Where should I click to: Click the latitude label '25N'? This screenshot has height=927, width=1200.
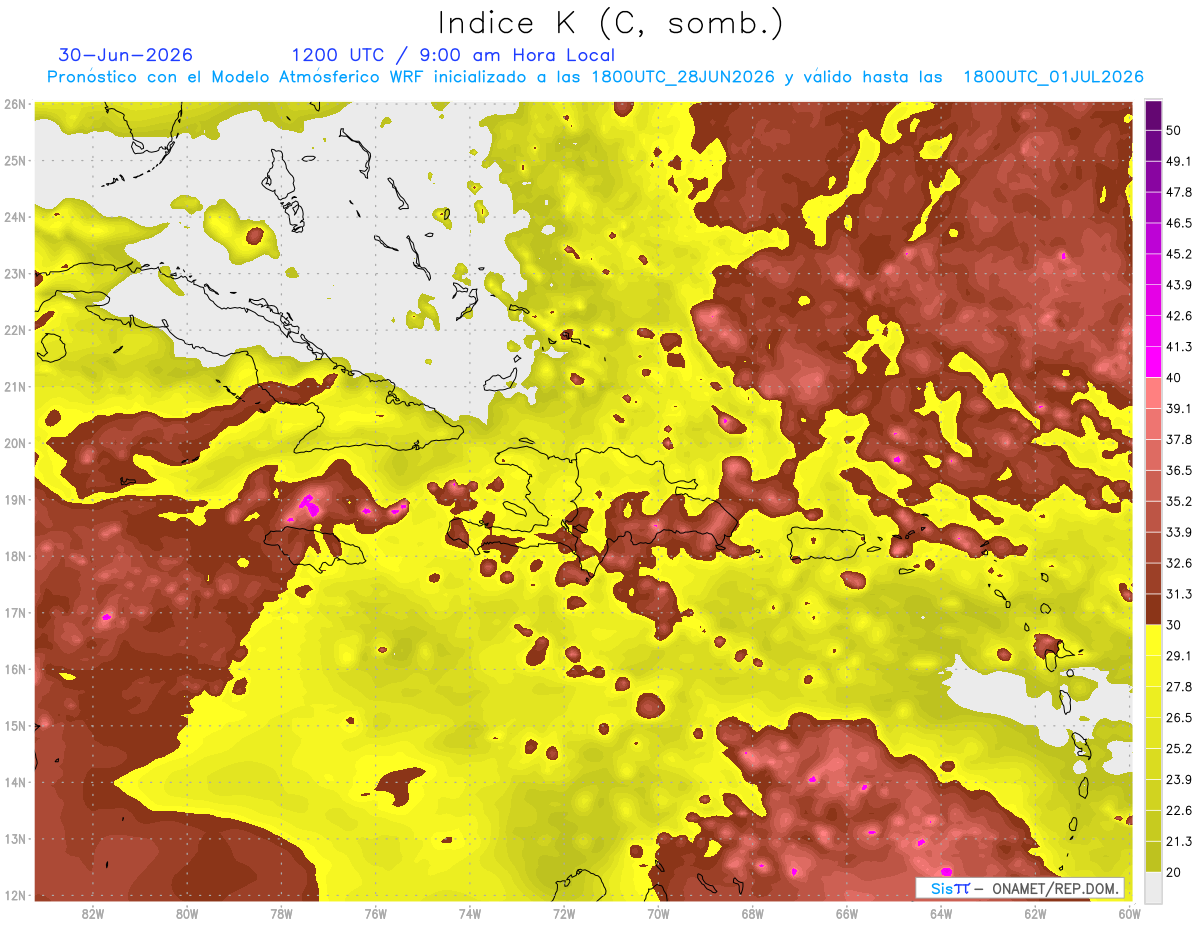(15, 161)
